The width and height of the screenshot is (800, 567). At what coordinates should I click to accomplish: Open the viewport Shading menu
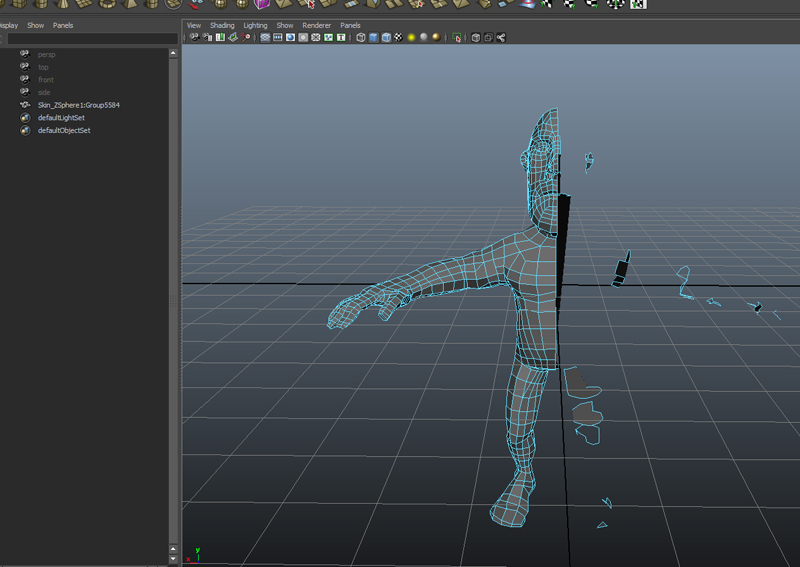(x=222, y=25)
